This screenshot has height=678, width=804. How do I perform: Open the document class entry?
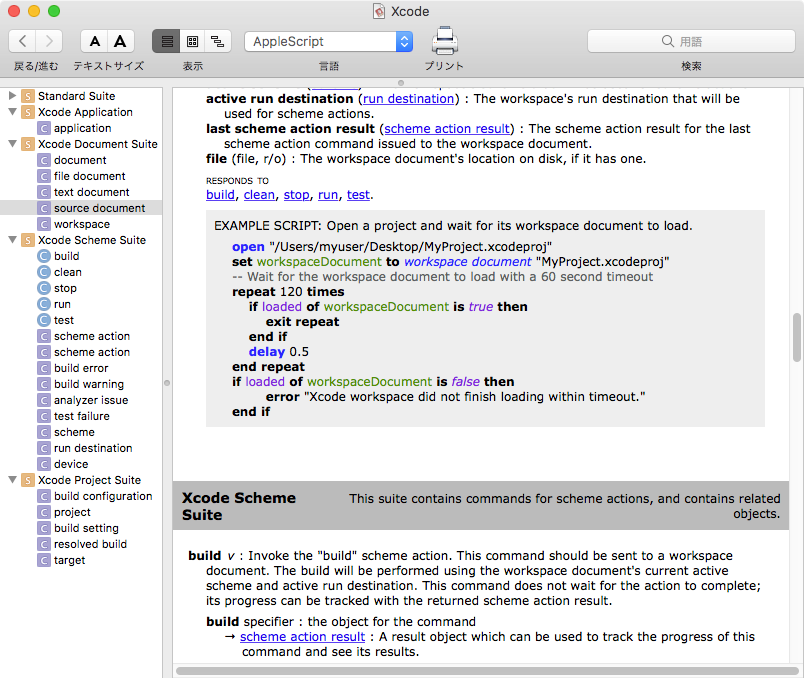point(80,160)
